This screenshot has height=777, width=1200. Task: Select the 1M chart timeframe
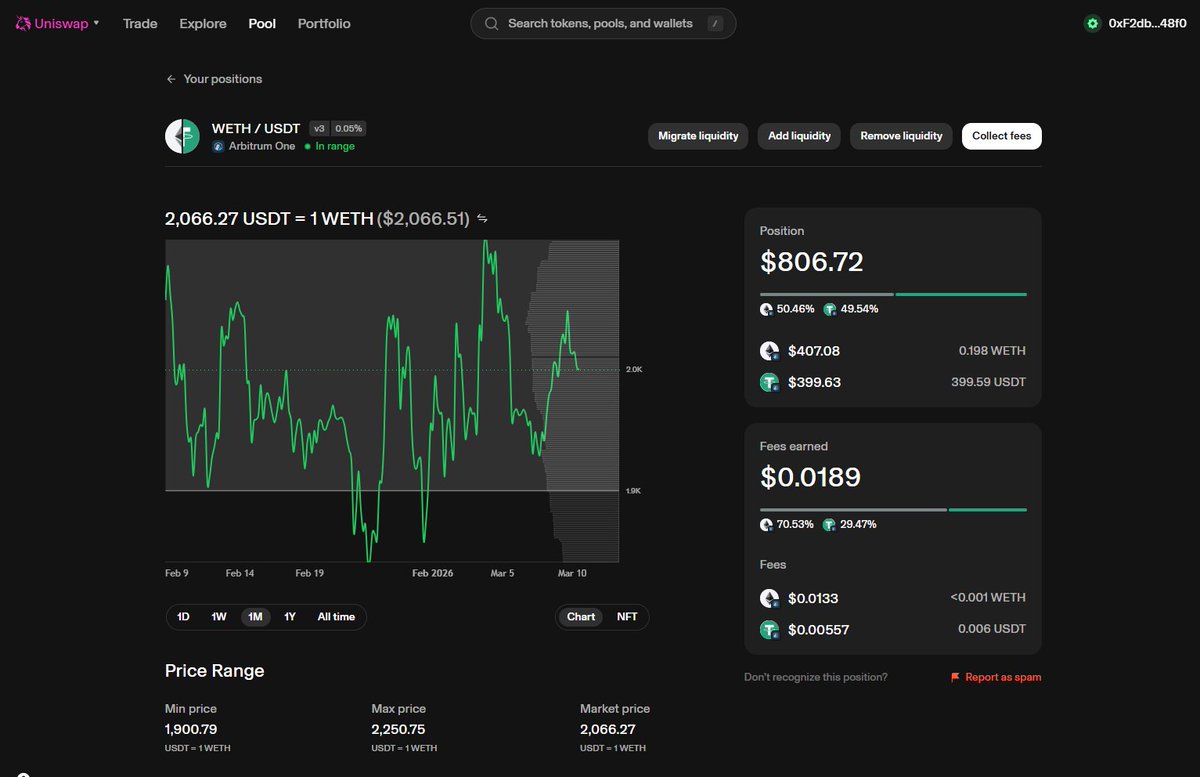click(255, 617)
